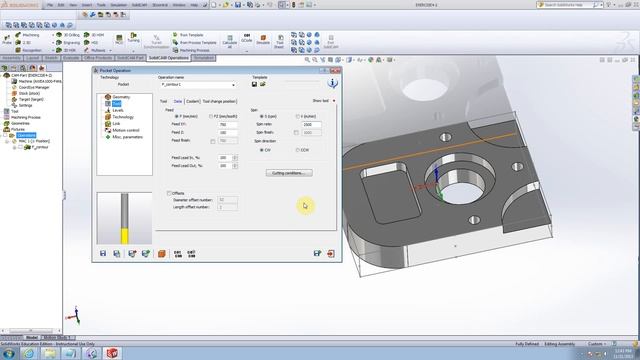The image size is (640, 360).
Task: Click the Cutting conditions button
Action: [289, 173]
